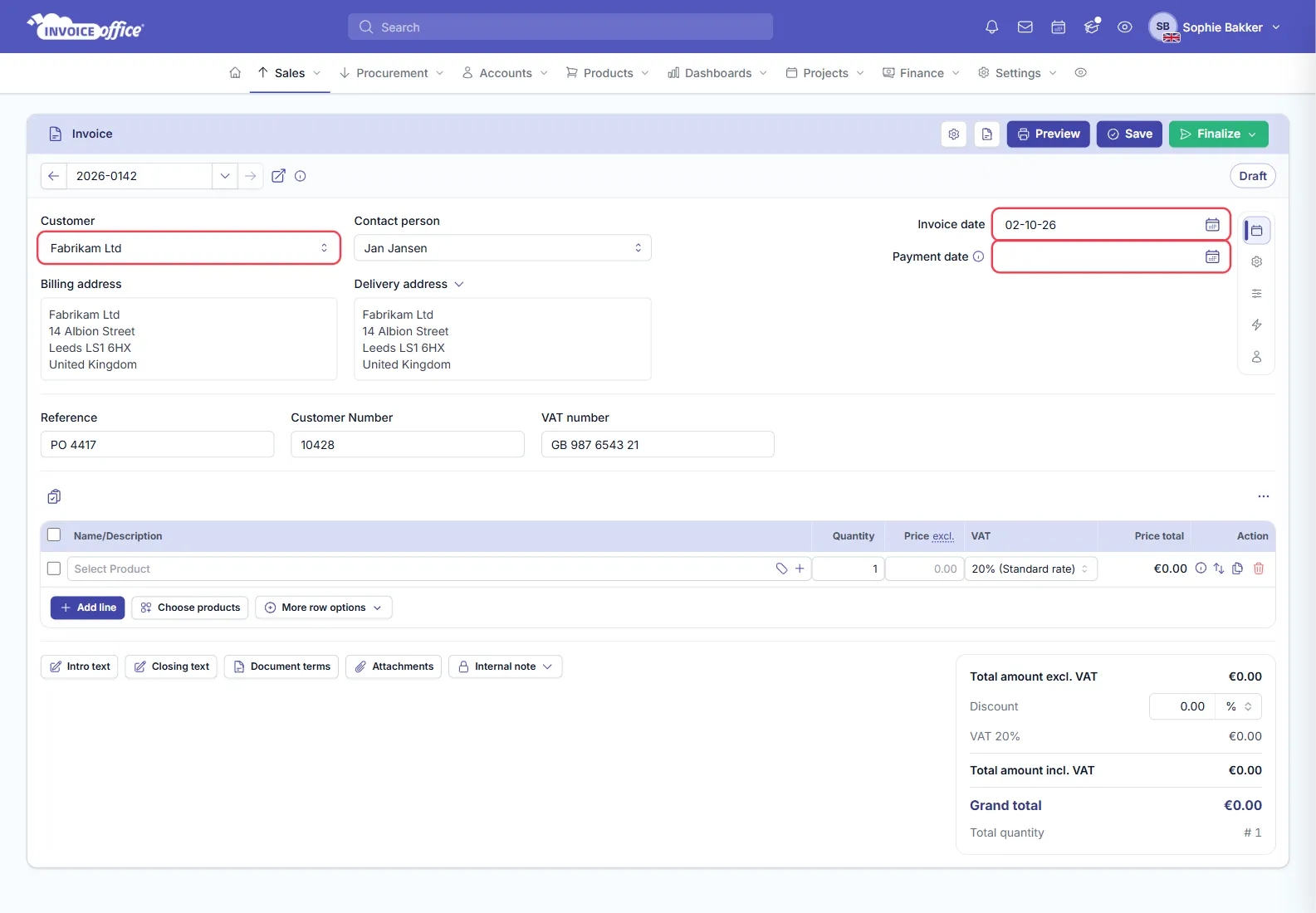Open the Dashboards menu

[x=718, y=73]
